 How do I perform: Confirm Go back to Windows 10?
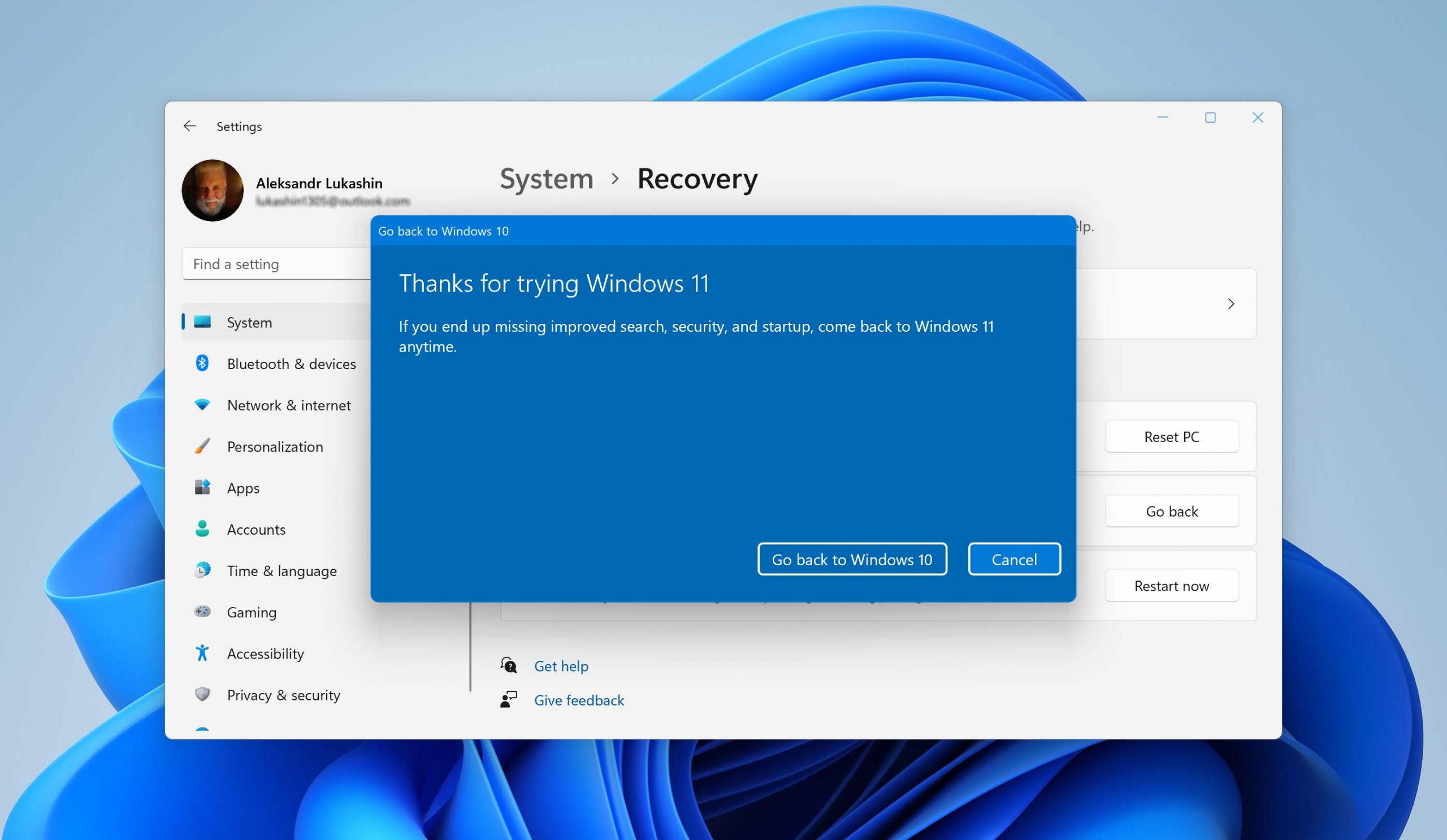coord(852,558)
